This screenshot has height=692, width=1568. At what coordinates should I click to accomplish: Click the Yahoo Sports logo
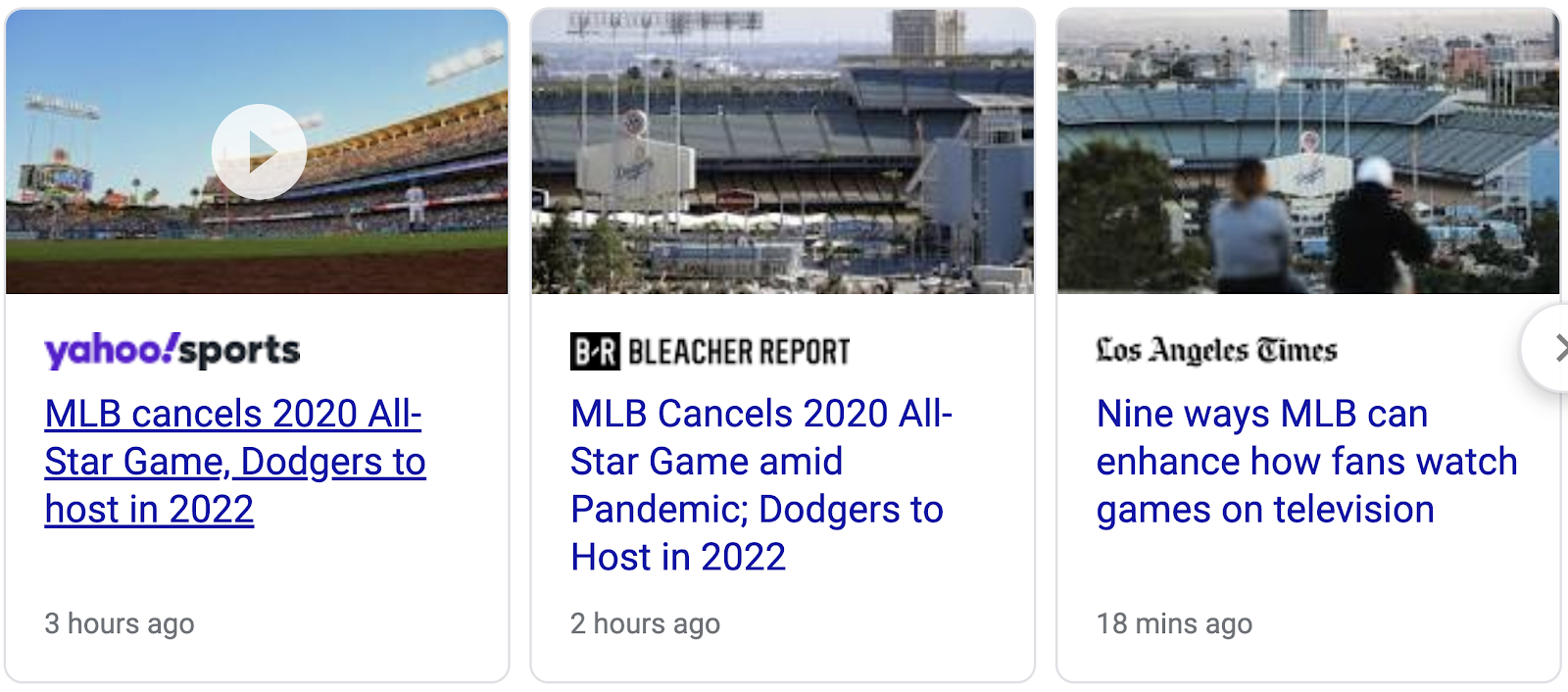click(171, 350)
